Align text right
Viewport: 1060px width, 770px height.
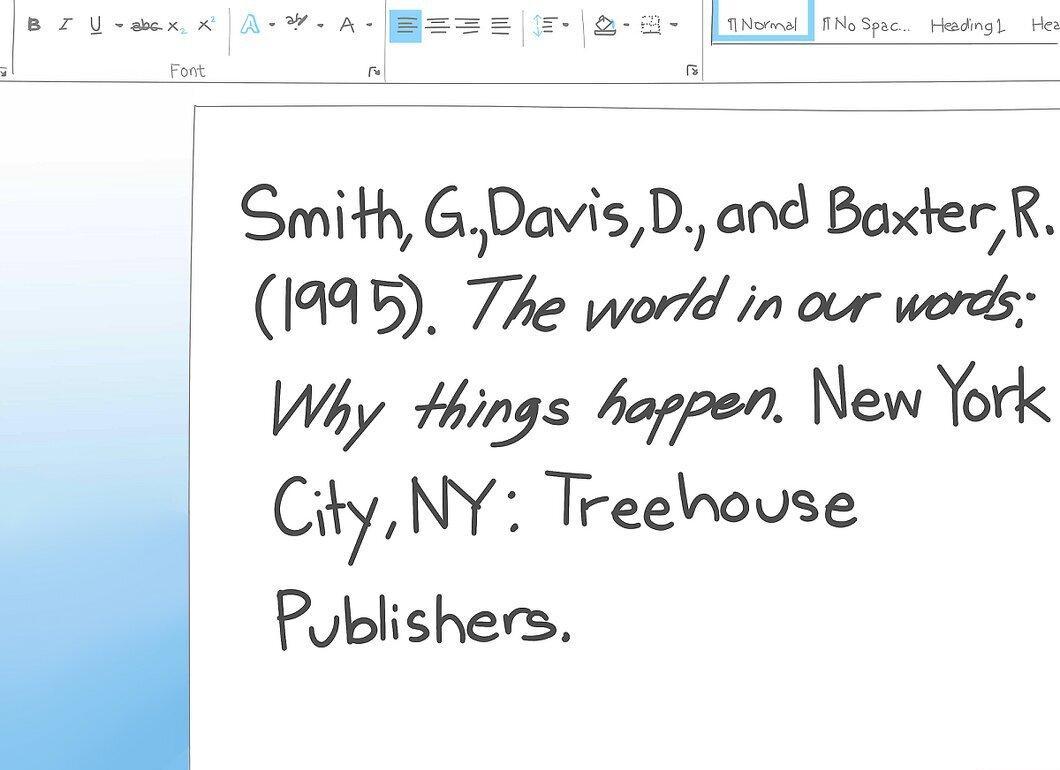pyautogui.click(x=468, y=26)
